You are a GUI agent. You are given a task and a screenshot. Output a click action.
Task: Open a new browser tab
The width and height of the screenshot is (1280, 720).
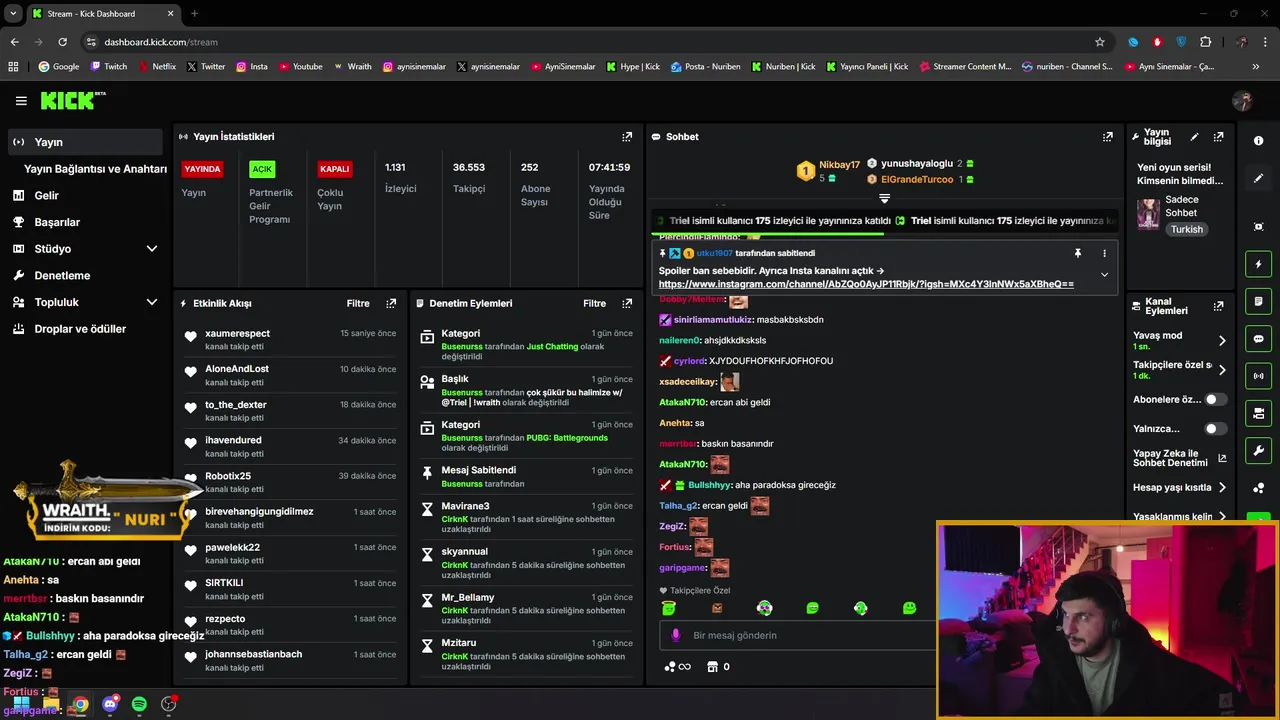[x=194, y=13]
